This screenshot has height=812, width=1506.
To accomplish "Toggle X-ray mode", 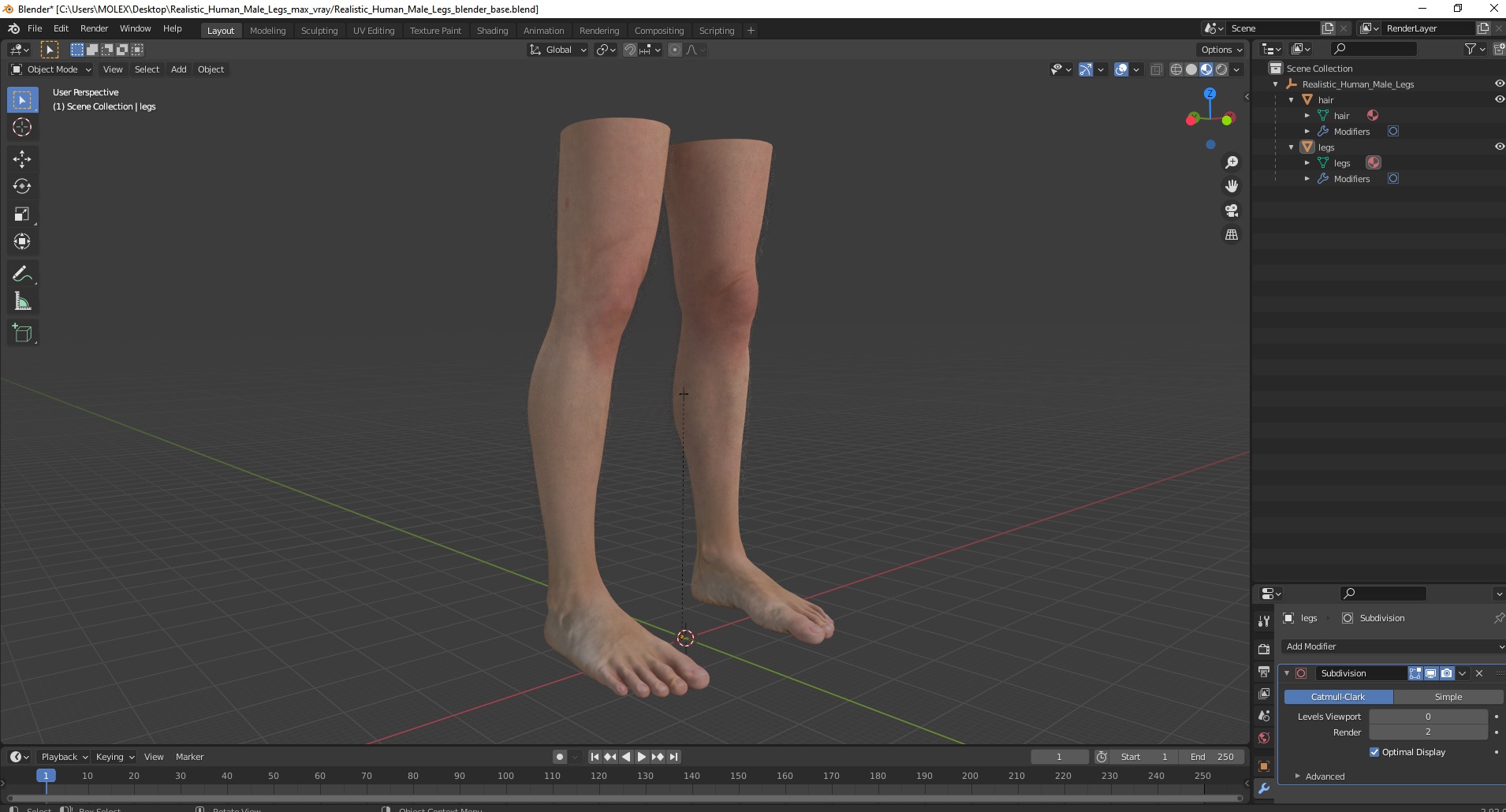I will (x=1156, y=69).
